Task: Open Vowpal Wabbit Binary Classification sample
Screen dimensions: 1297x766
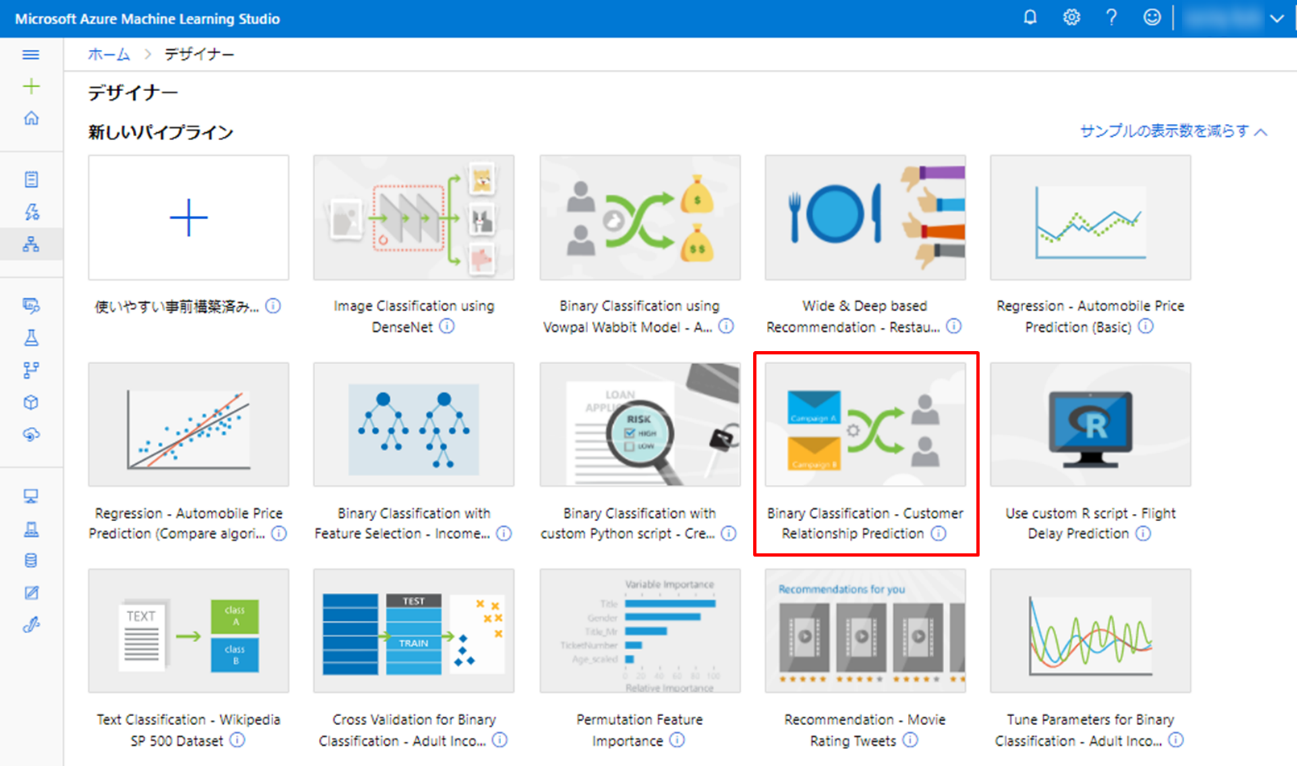Action: click(640, 217)
